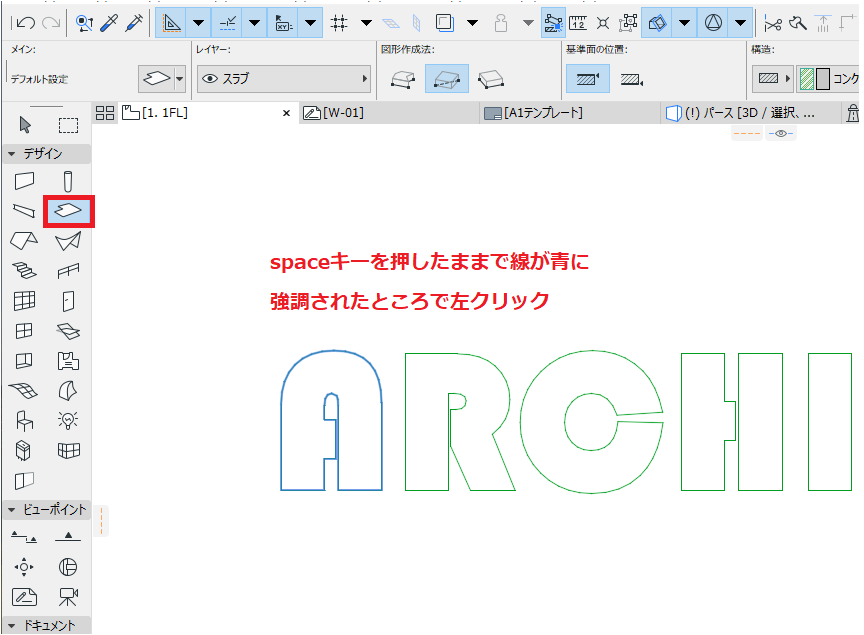Select the Mesh tool
864x635 pixels.
24,391
